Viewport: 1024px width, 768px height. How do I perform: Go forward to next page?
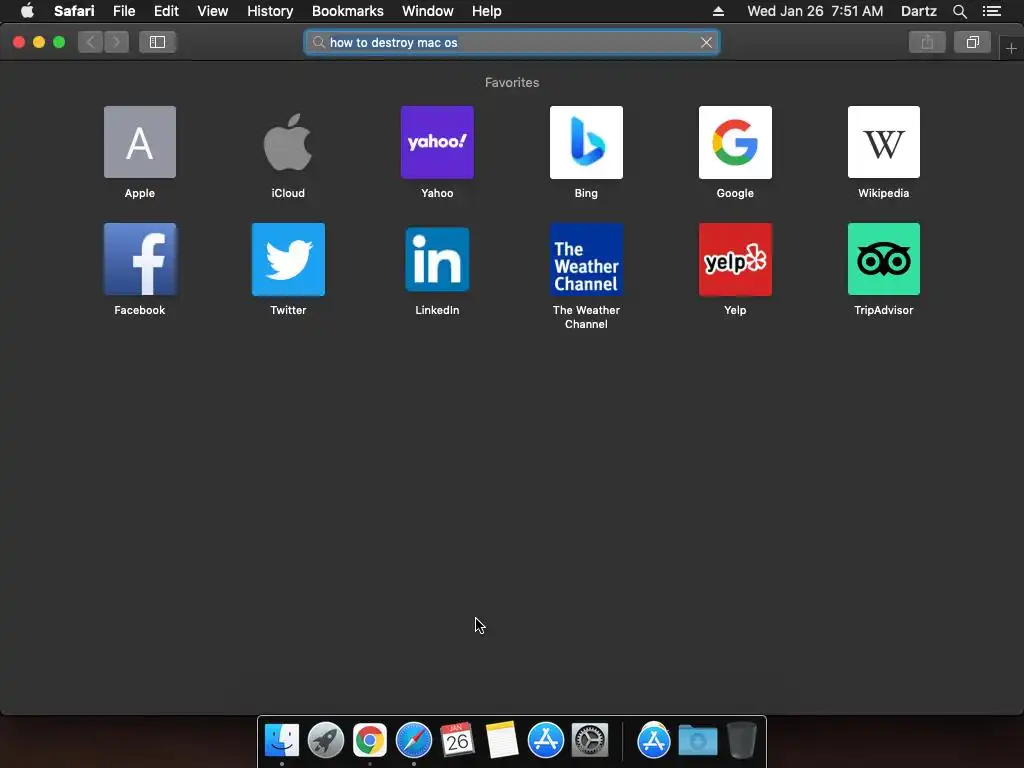(x=116, y=42)
